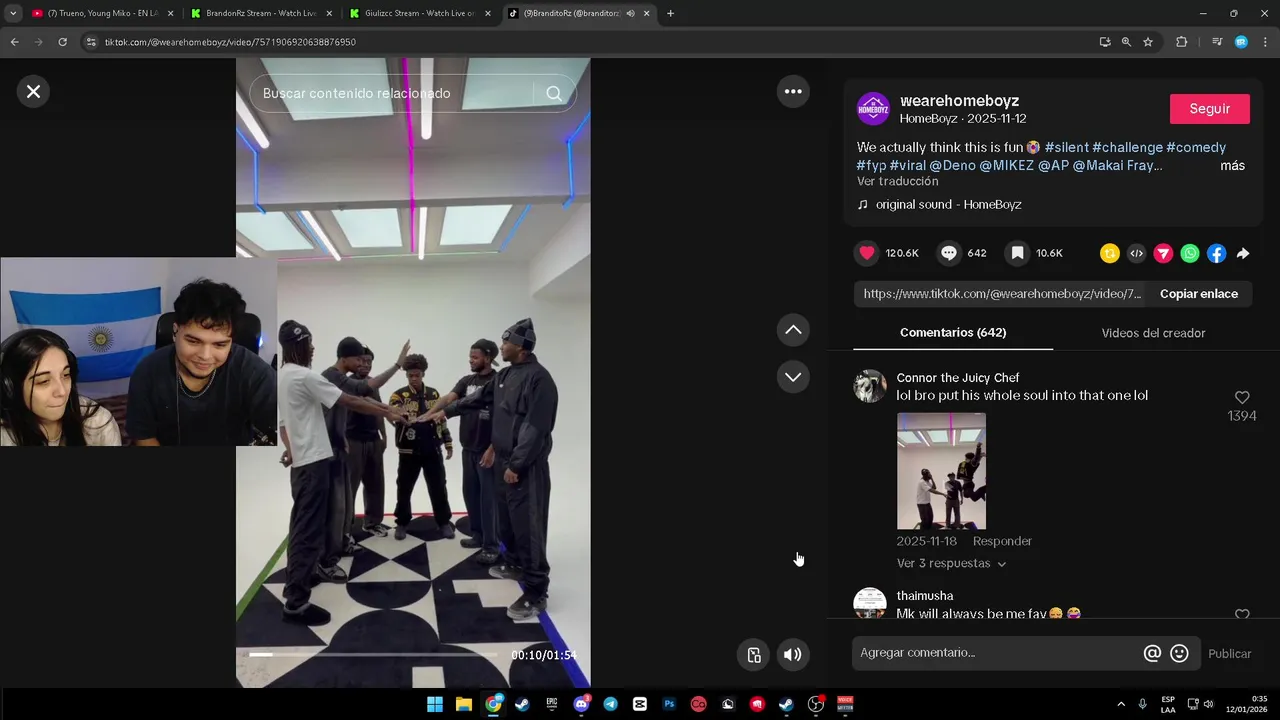
Task: Open the wearehomeboyz username link
Action: [959, 101]
